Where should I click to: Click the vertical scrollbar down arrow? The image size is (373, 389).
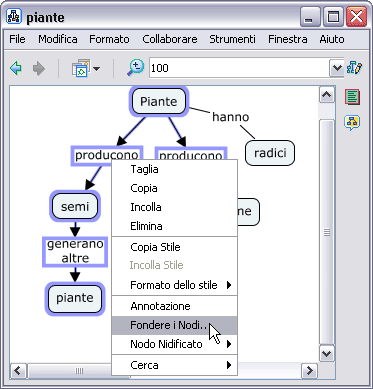tap(326, 353)
